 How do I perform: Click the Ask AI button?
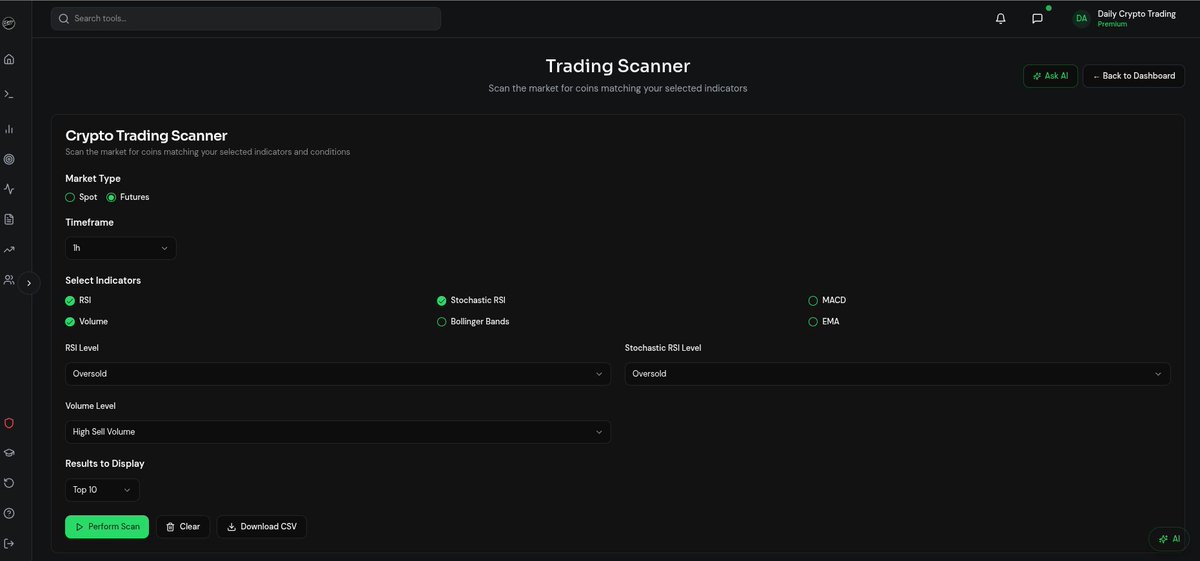click(x=1050, y=76)
